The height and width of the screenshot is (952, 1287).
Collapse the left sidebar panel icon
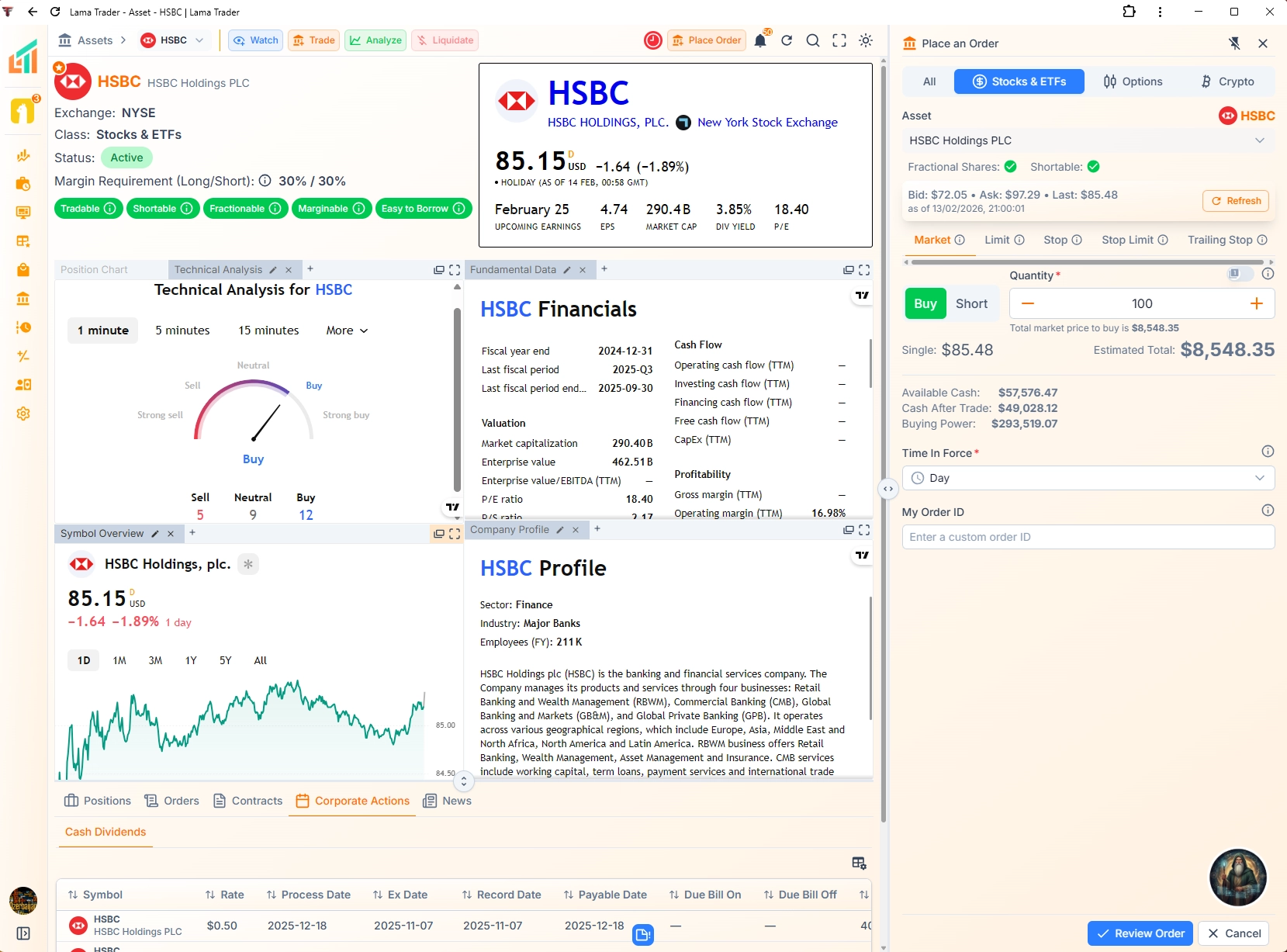click(23, 933)
